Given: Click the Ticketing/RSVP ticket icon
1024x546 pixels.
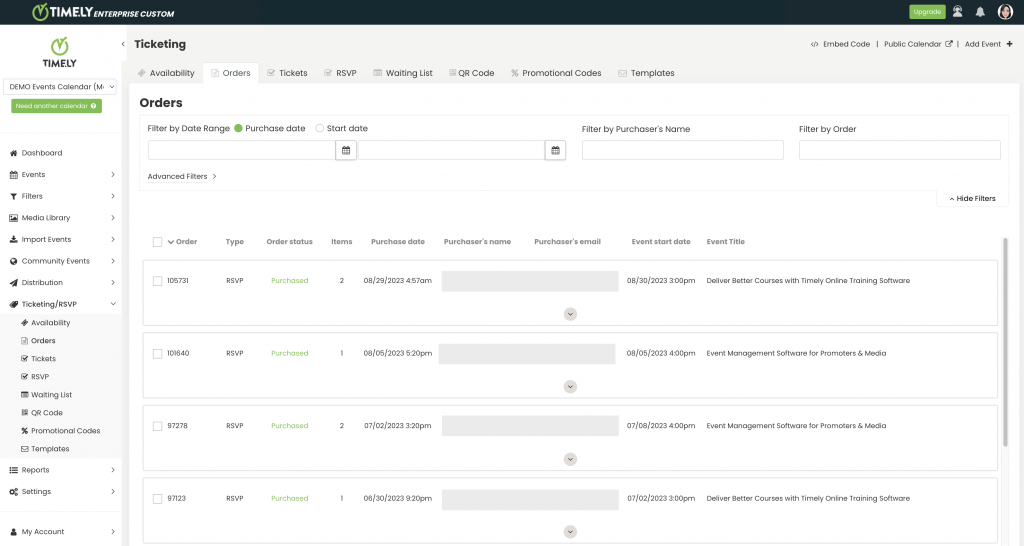Looking at the screenshot, I should 13,304.
